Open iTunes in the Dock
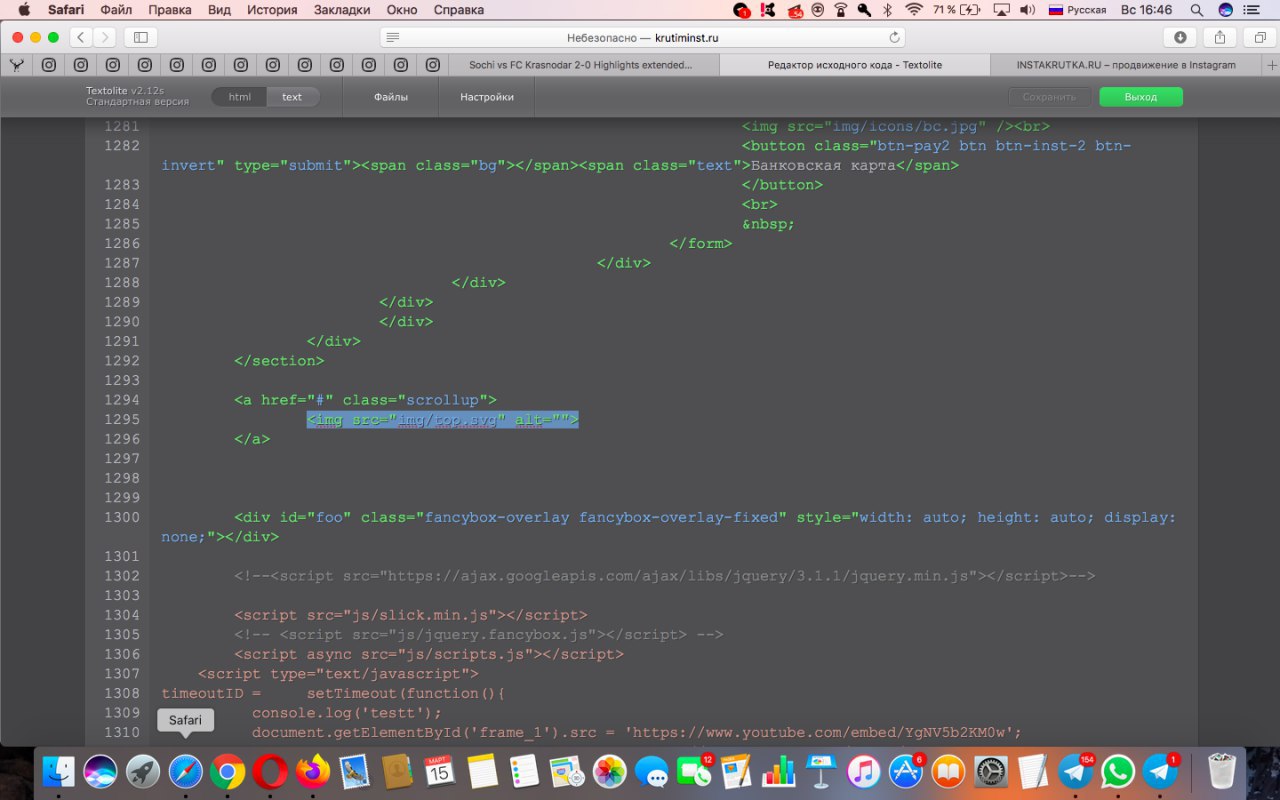 click(x=863, y=771)
